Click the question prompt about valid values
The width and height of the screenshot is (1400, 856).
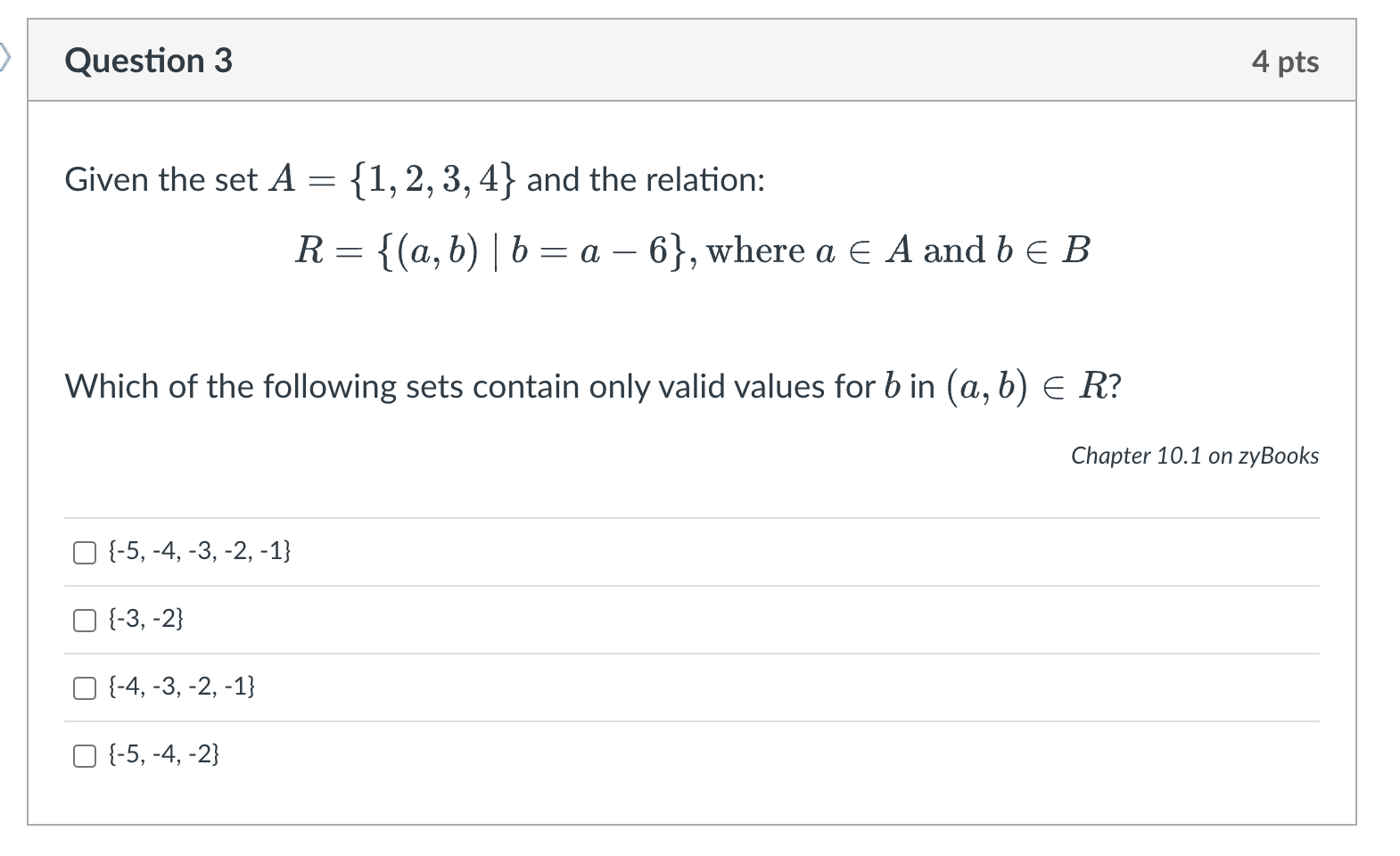[593, 385]
